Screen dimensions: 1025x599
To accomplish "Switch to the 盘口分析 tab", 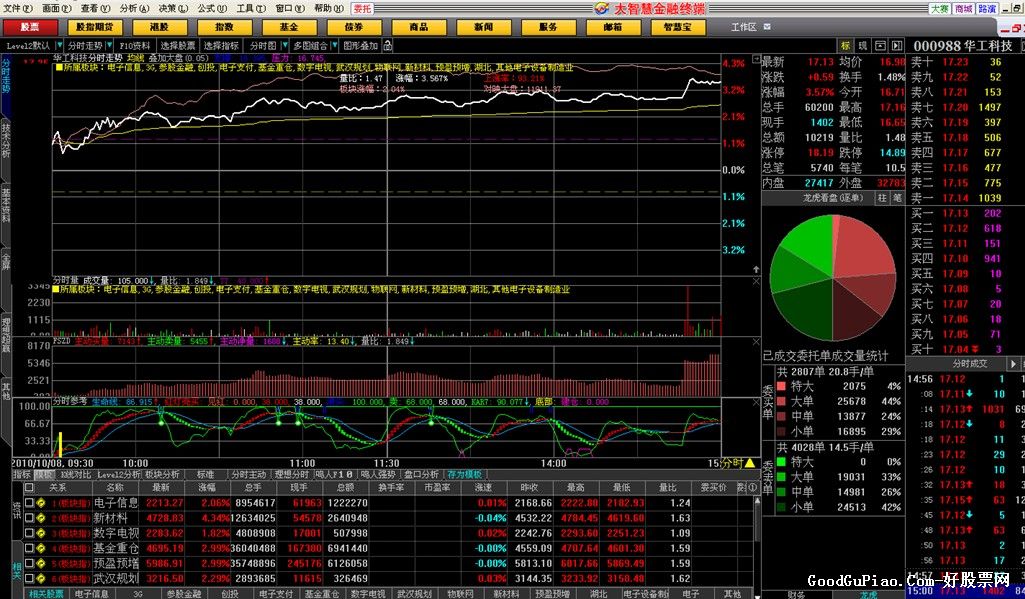I will pyautogui.click(x=421, y=474).
